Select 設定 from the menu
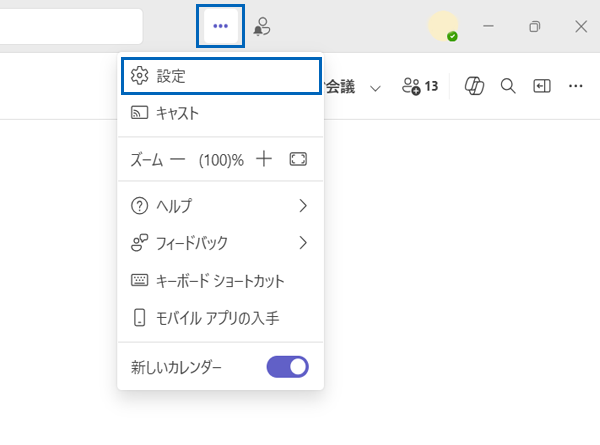The image size is (600, 445). [221, 76]
